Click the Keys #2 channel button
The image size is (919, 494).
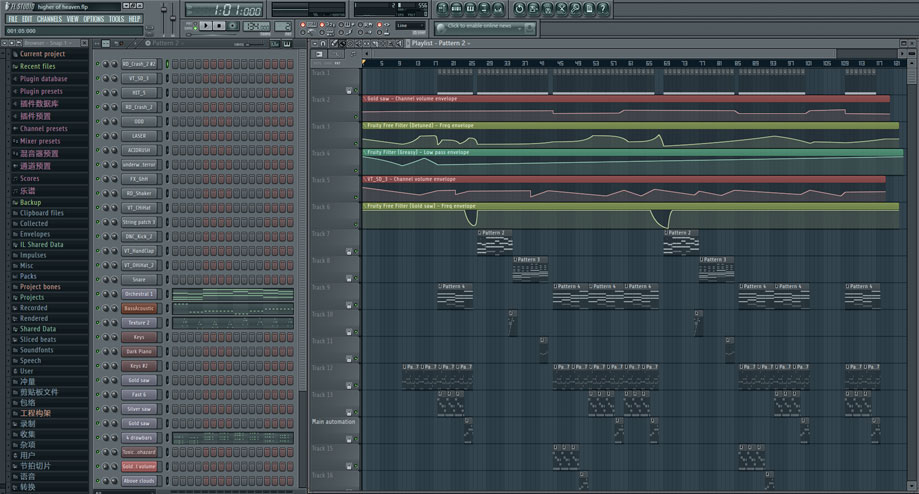[139, 366]
